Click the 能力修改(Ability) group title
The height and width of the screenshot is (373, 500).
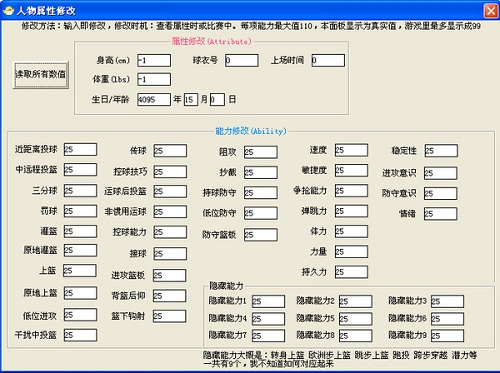pos(251,131)
